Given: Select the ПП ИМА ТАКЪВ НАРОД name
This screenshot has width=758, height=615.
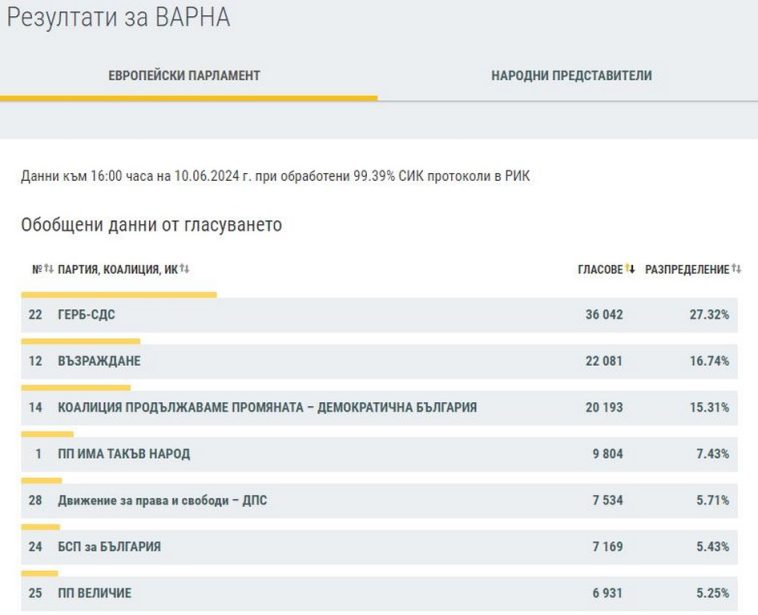Looking at the screenshot, I should click(x=124, y=454).
